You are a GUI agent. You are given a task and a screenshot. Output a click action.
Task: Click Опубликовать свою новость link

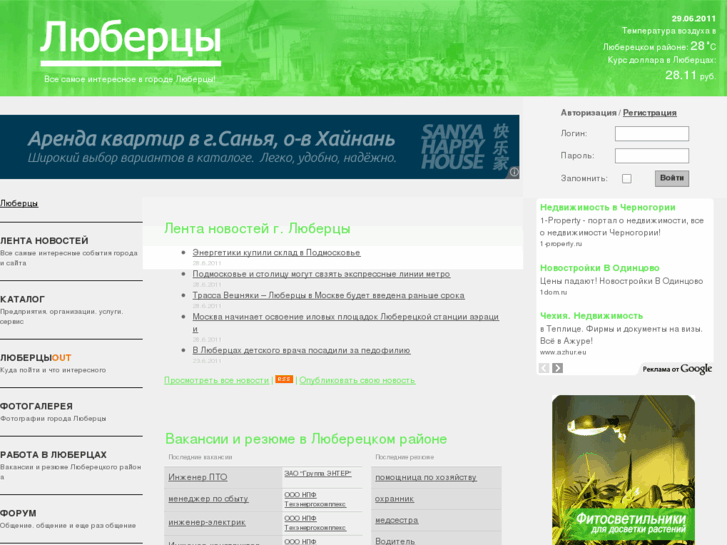coord(357,380)
